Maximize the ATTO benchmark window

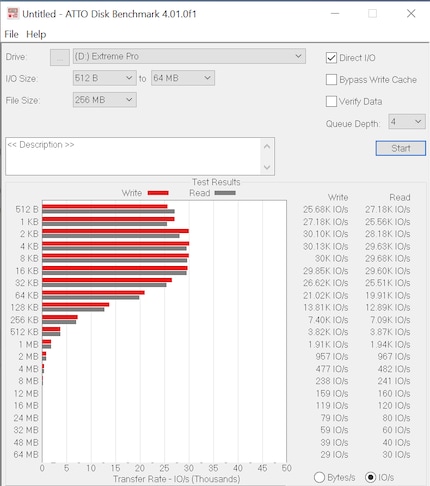372,14
